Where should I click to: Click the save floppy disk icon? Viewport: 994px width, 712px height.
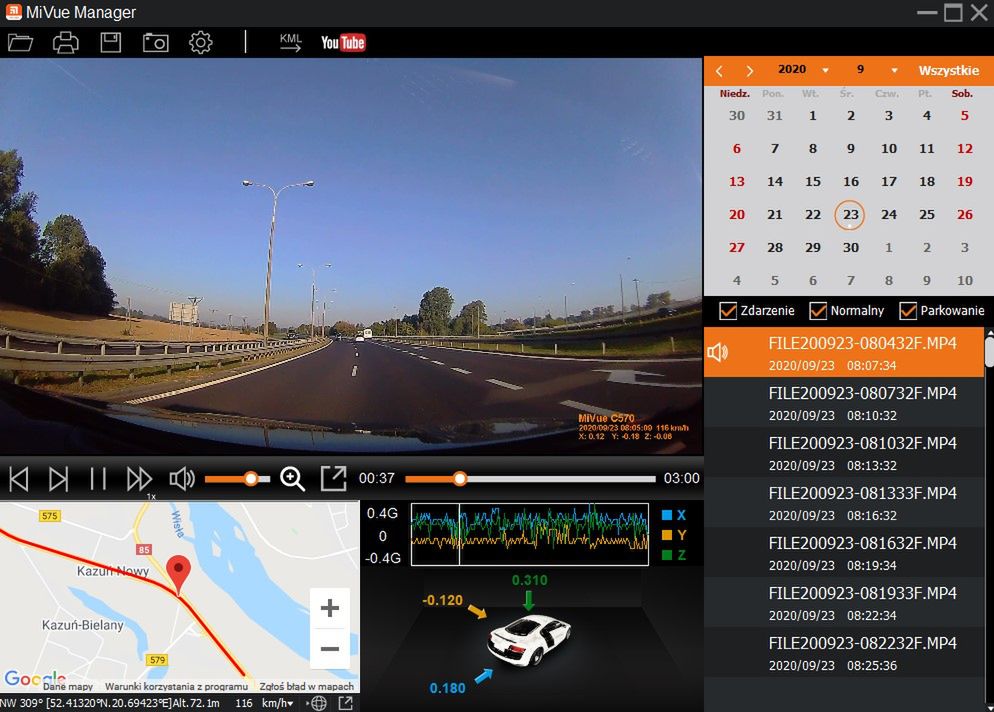click(x=110, y=42)
